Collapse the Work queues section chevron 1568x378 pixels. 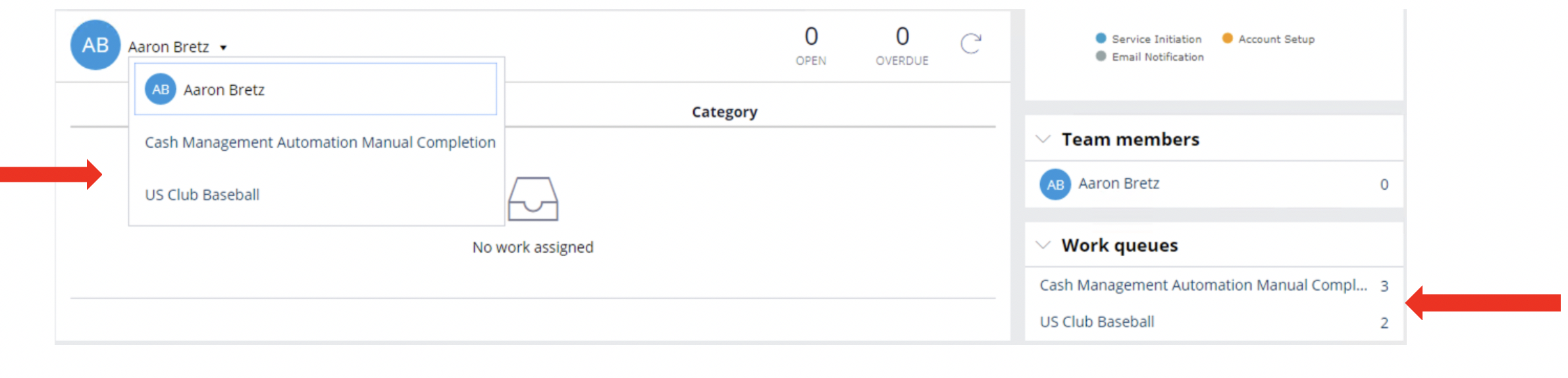[x=1043, y=245]
